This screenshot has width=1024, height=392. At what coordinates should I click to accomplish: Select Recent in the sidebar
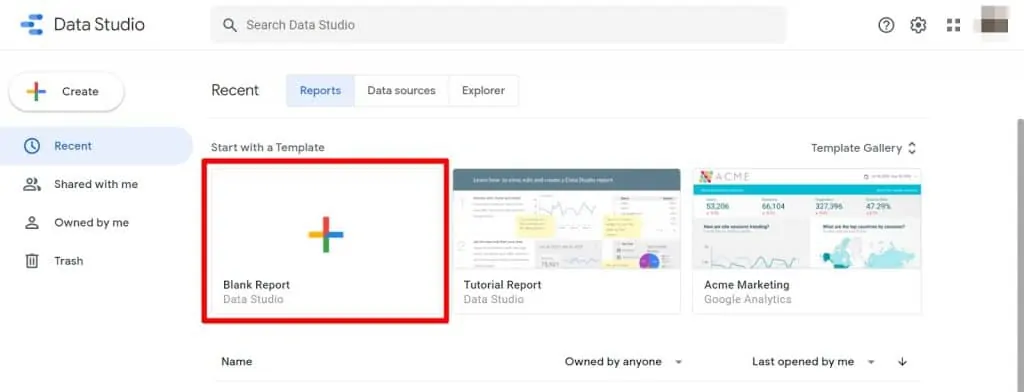(96, 146)
